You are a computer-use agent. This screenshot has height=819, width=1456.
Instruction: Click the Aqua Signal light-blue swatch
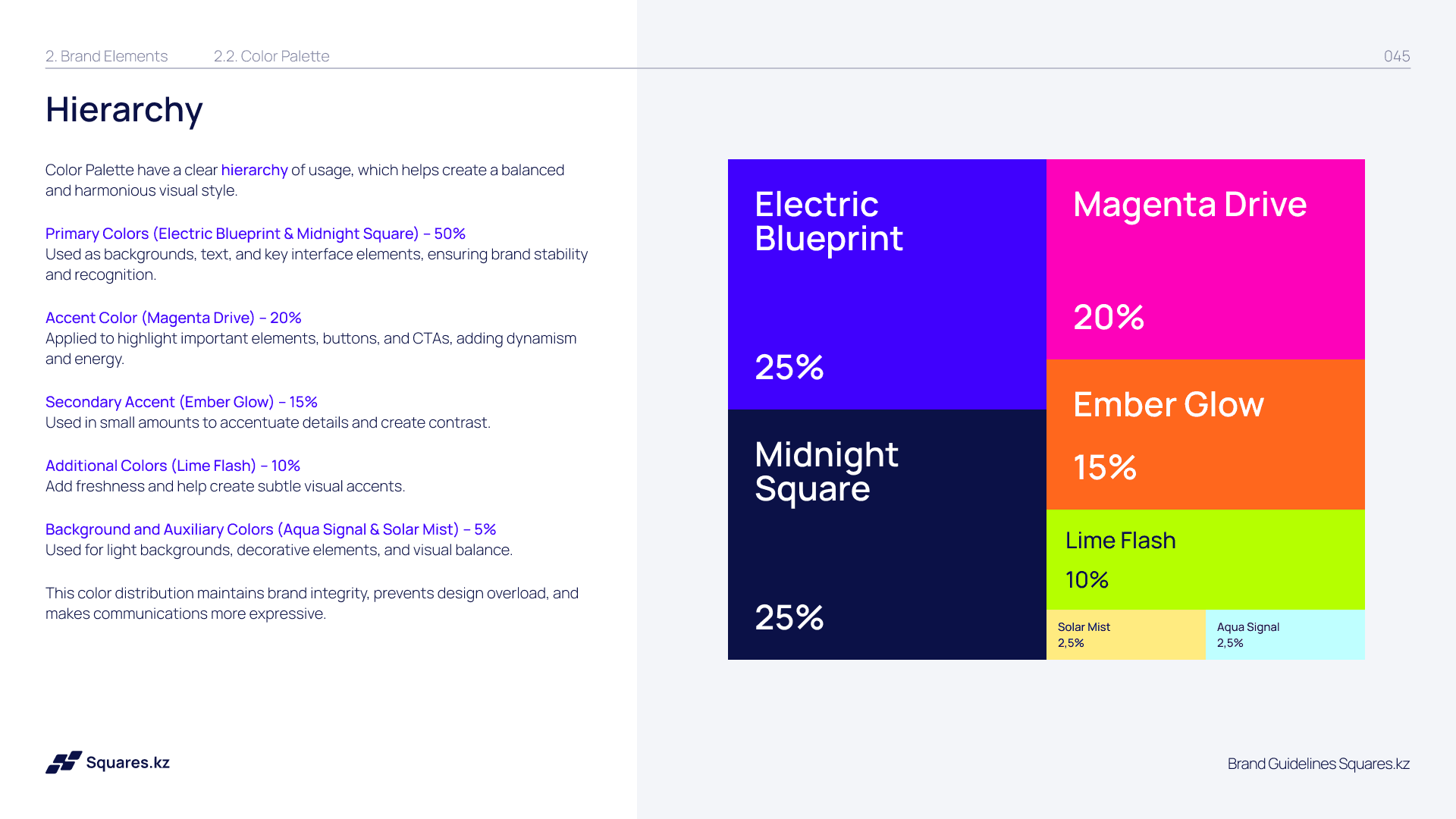(1285, 635)
